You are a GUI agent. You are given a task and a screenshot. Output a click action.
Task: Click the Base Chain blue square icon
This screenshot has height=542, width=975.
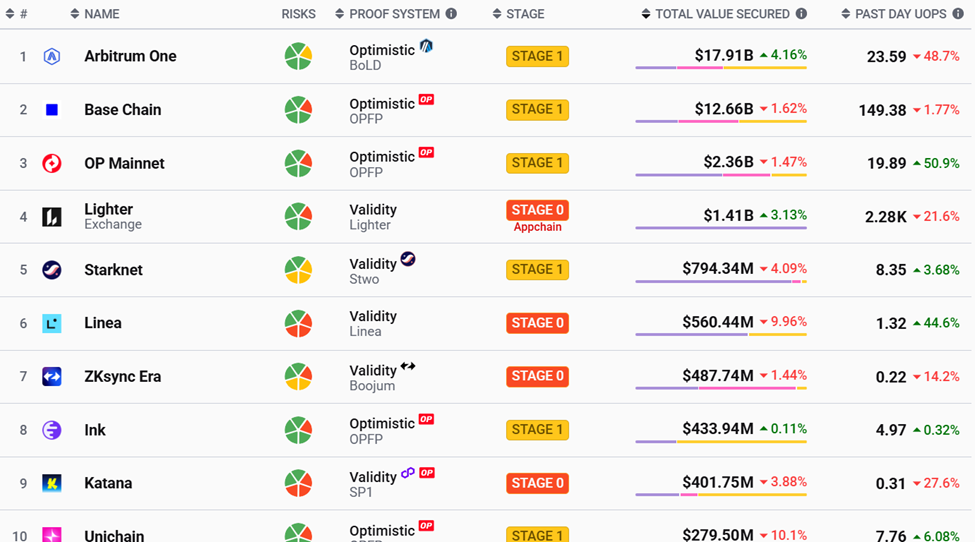[52, 110]
